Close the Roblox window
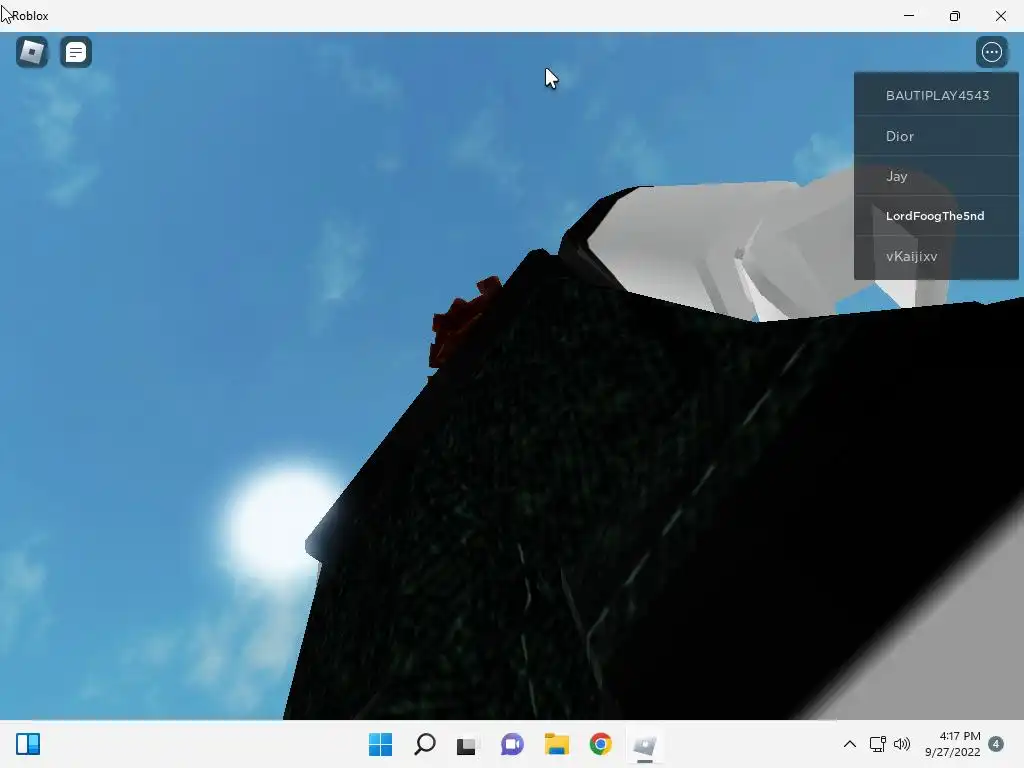Viewport: 1024px width, 768px height. (x=1000, y=16)
